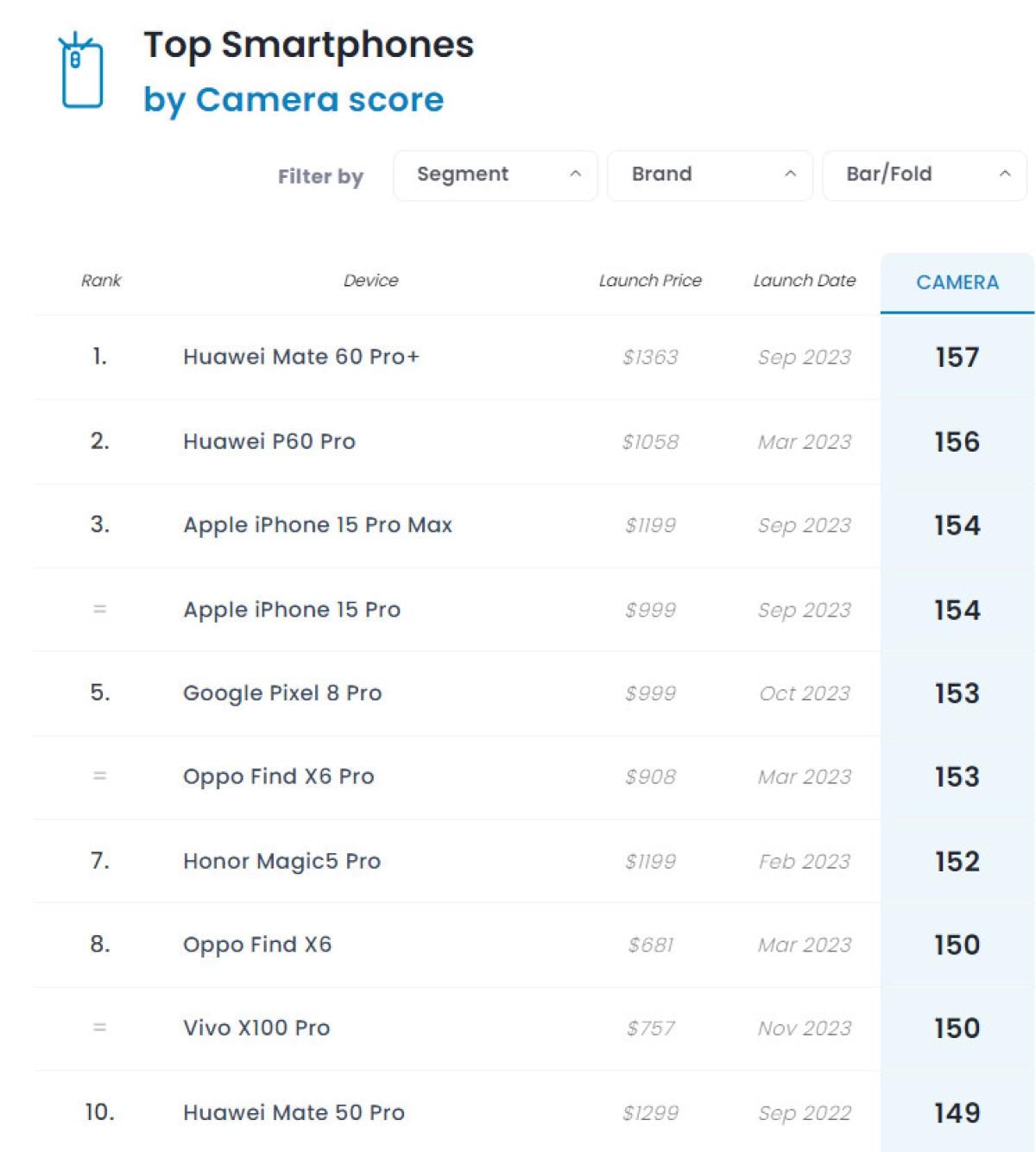Click the Device column header

[370, 281]
